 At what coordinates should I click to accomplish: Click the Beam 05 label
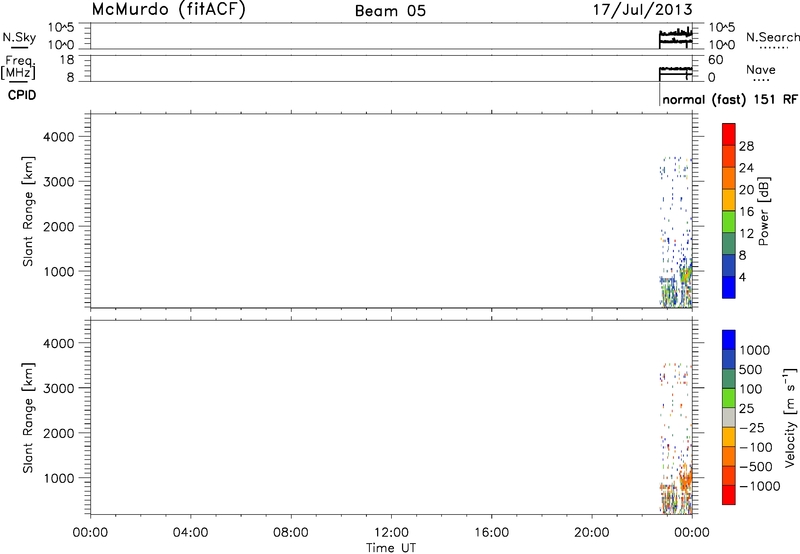coord(390,11)
